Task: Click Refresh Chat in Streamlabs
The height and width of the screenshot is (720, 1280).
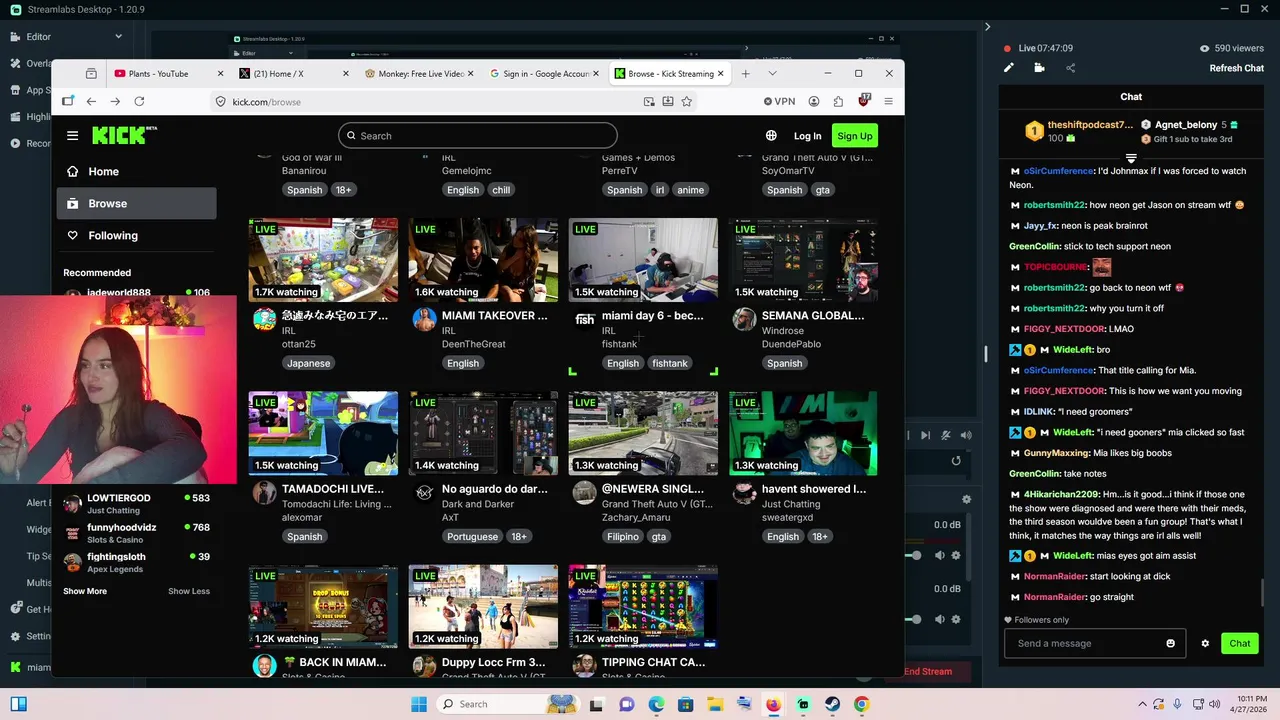Action: click(1237, 68)
